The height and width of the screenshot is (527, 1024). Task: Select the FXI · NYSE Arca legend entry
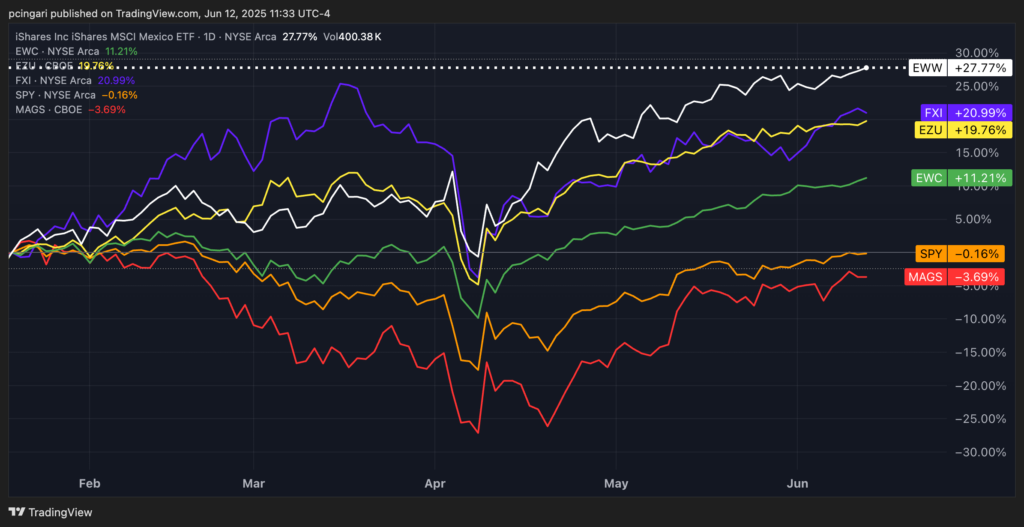pyautogui.click(x=75, y=80)
